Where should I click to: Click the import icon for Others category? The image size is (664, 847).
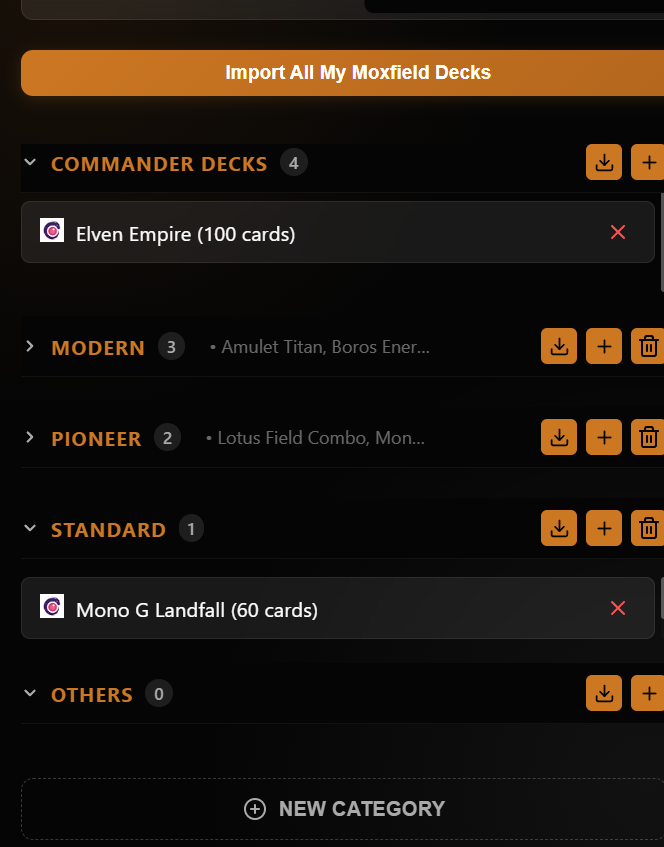604,693
